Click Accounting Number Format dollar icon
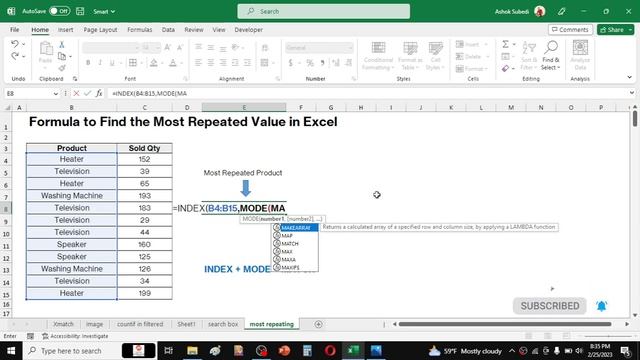This screenshot has width=640, height=360. 291,63
